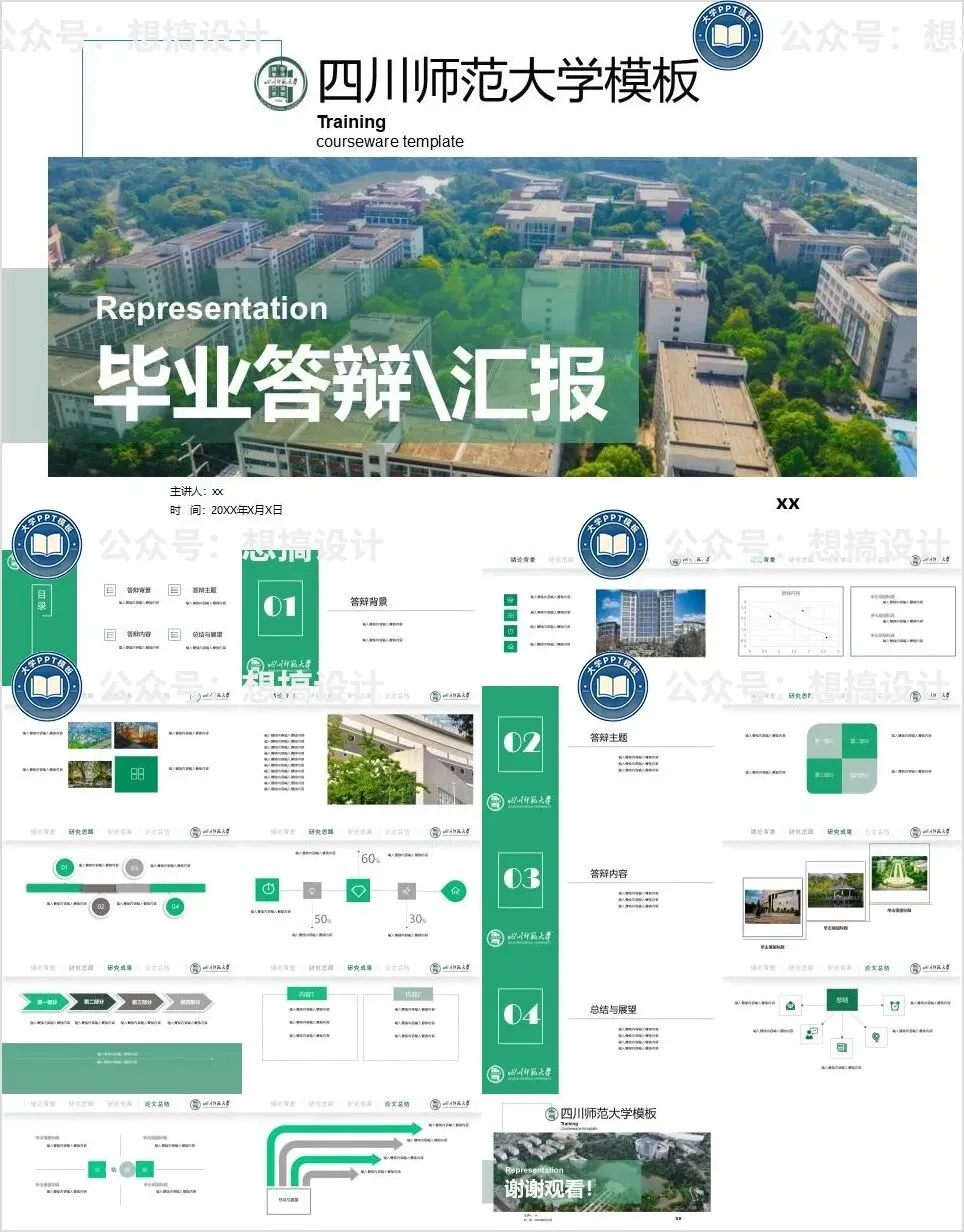Image resolution: width=964 pixels, height=1232 pixels.
Task: Click the scatter chart on the slide
Action: pyautogui.click(x=790, y=621)
